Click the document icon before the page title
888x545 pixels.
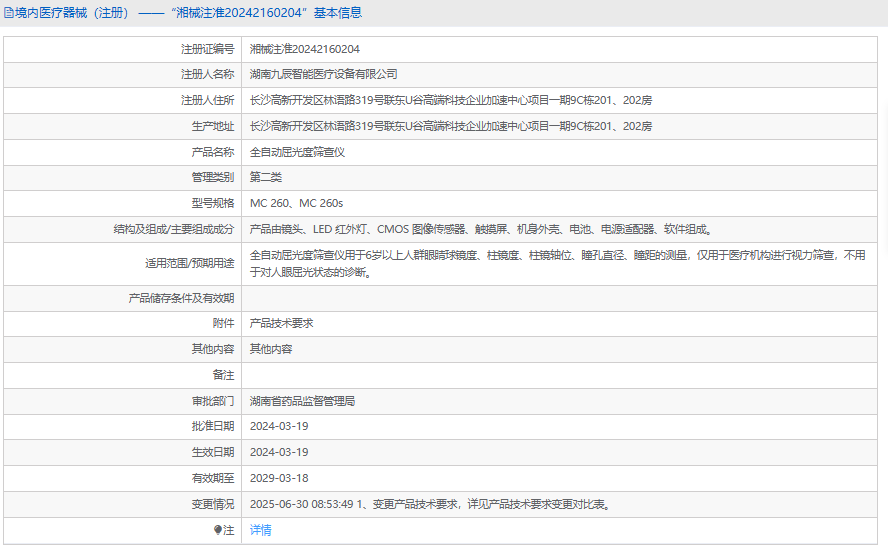pos(8,12)
